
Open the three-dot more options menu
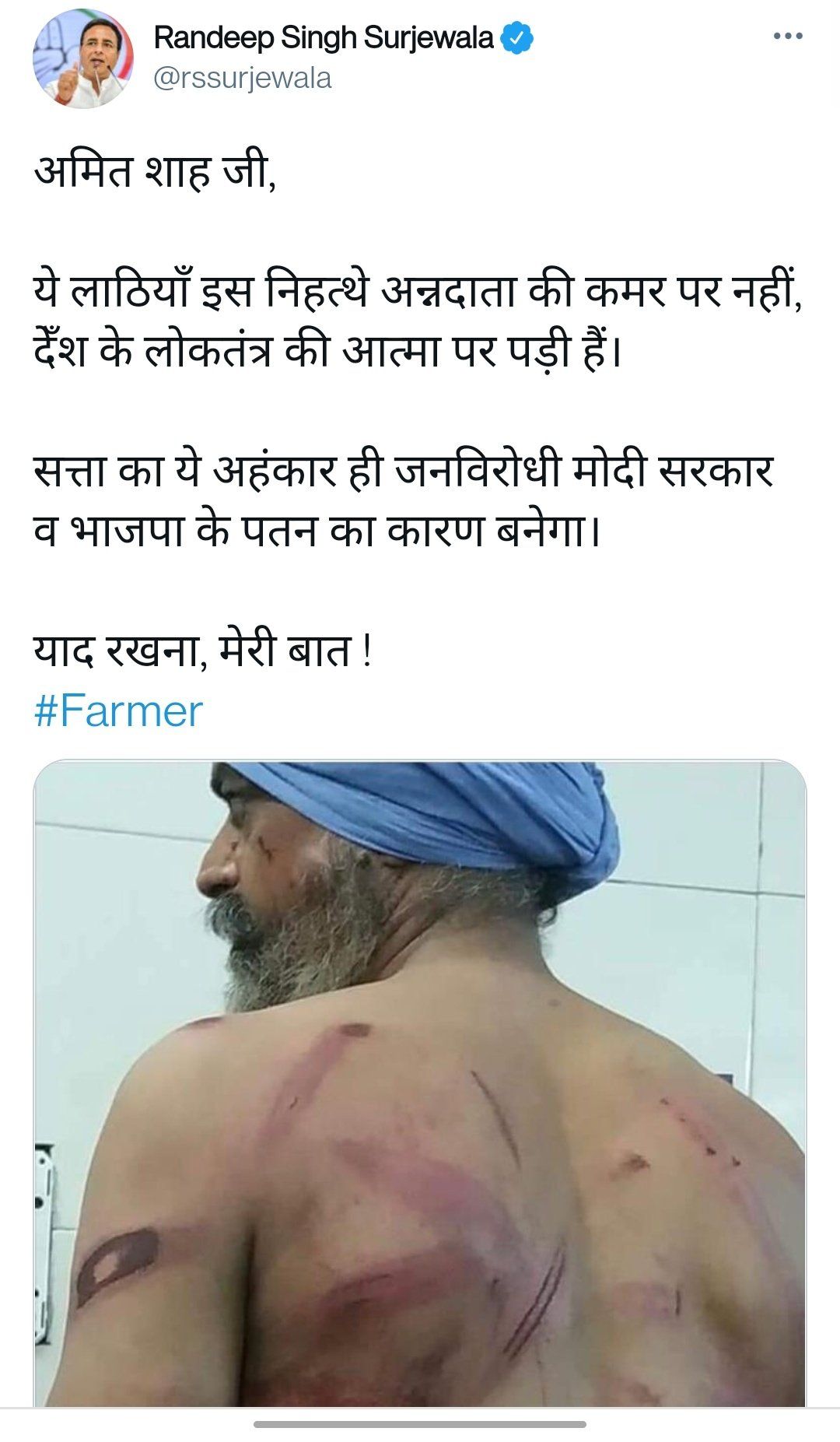[788, 37]
